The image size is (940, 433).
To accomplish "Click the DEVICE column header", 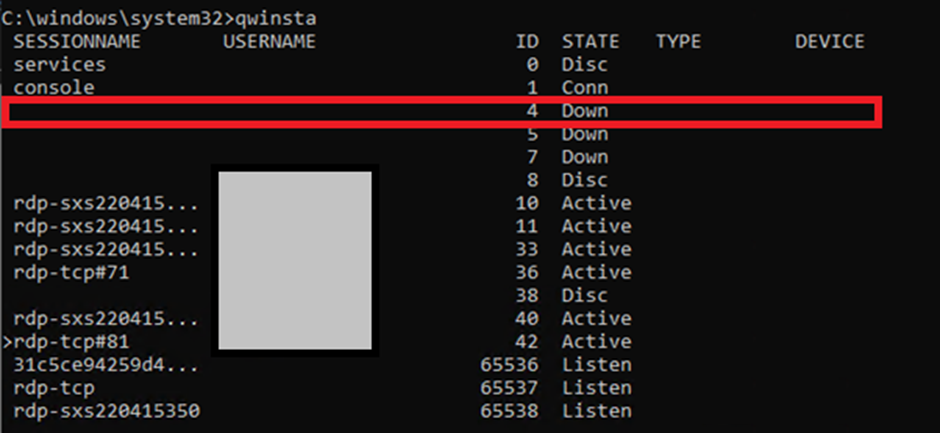I will (829, 41).
